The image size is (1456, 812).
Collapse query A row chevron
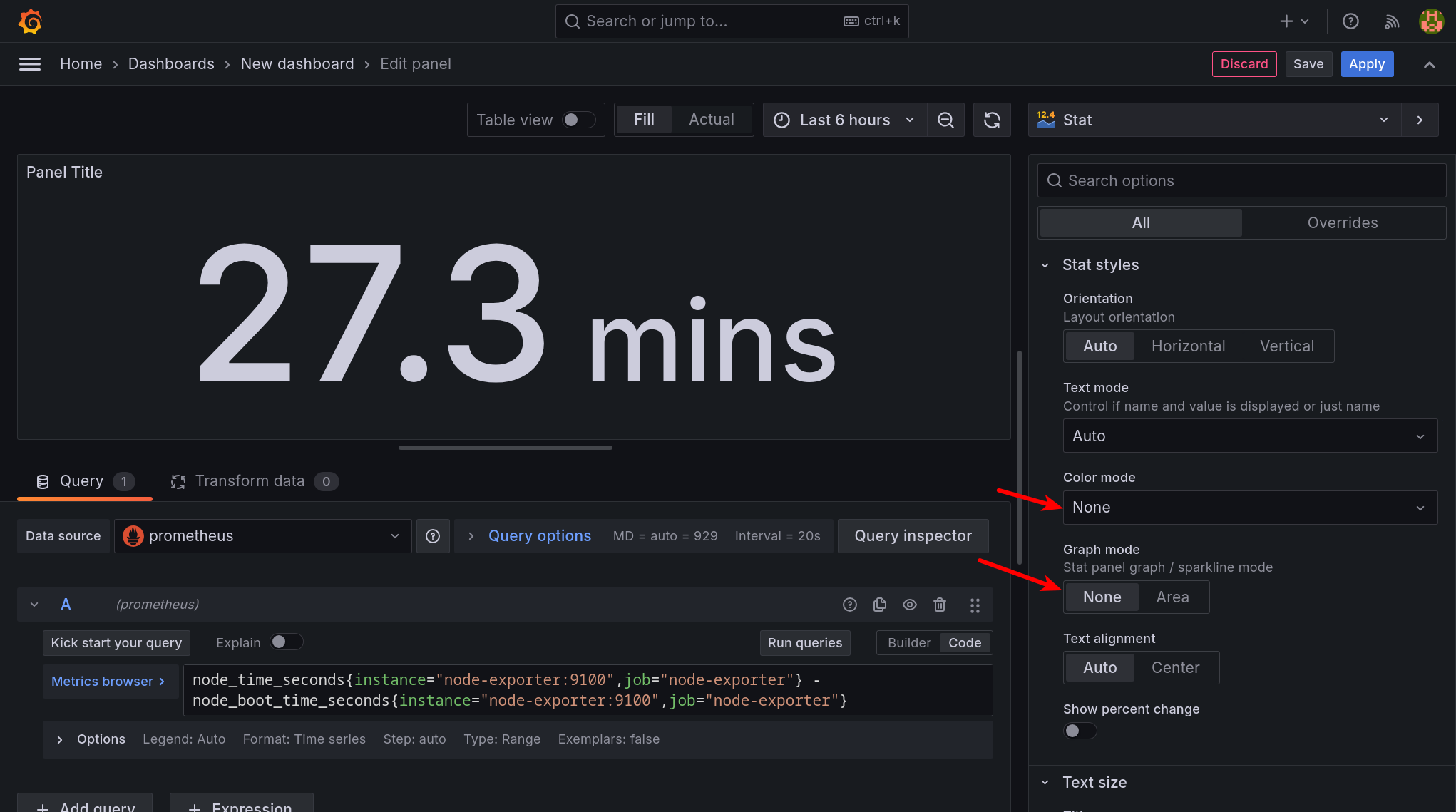(x=34, y=605)
